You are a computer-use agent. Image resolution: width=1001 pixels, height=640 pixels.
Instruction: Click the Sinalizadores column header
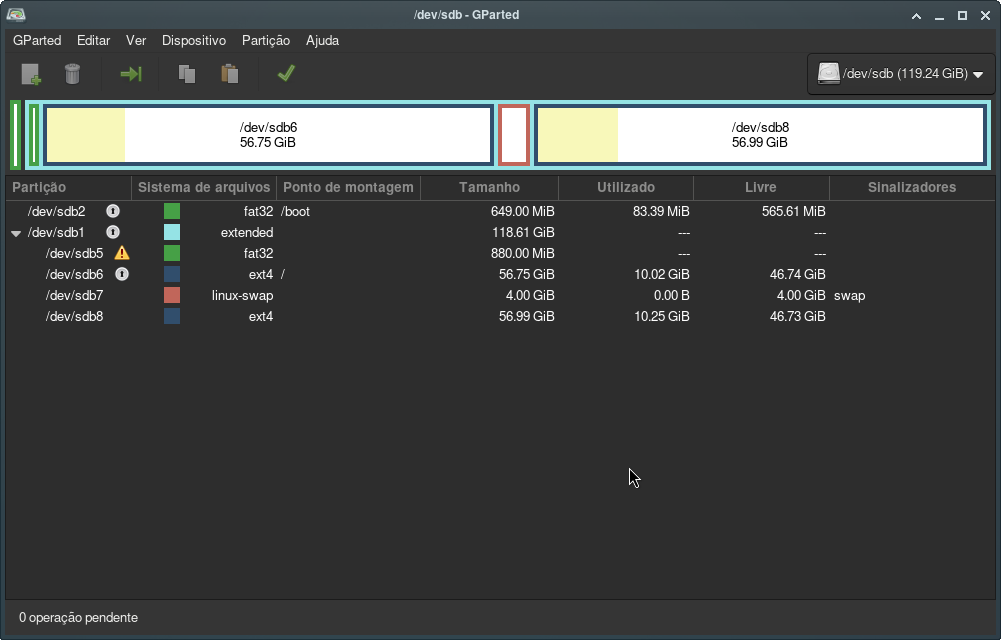pyautogui.click(x=912, y=187)
